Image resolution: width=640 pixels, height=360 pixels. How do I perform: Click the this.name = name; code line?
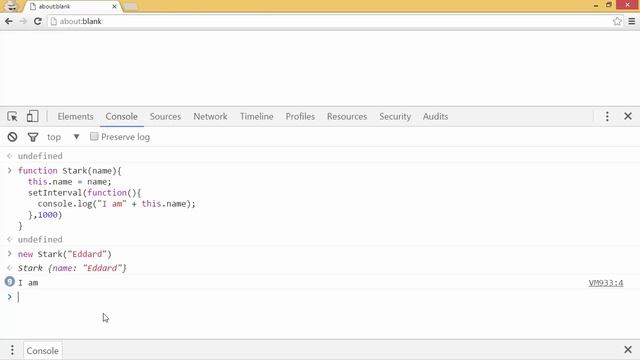click(69, 182)
